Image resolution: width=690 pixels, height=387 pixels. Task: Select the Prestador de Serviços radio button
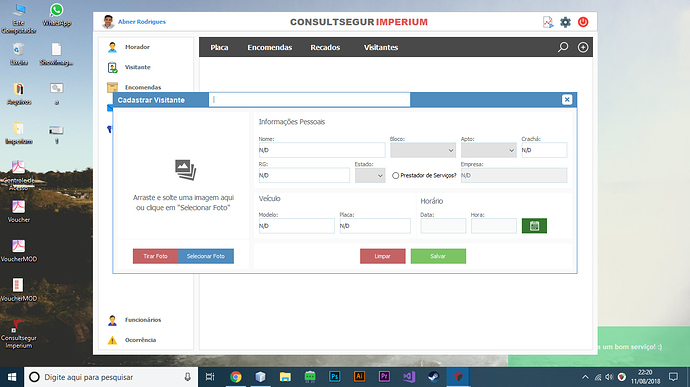(396, 176)
